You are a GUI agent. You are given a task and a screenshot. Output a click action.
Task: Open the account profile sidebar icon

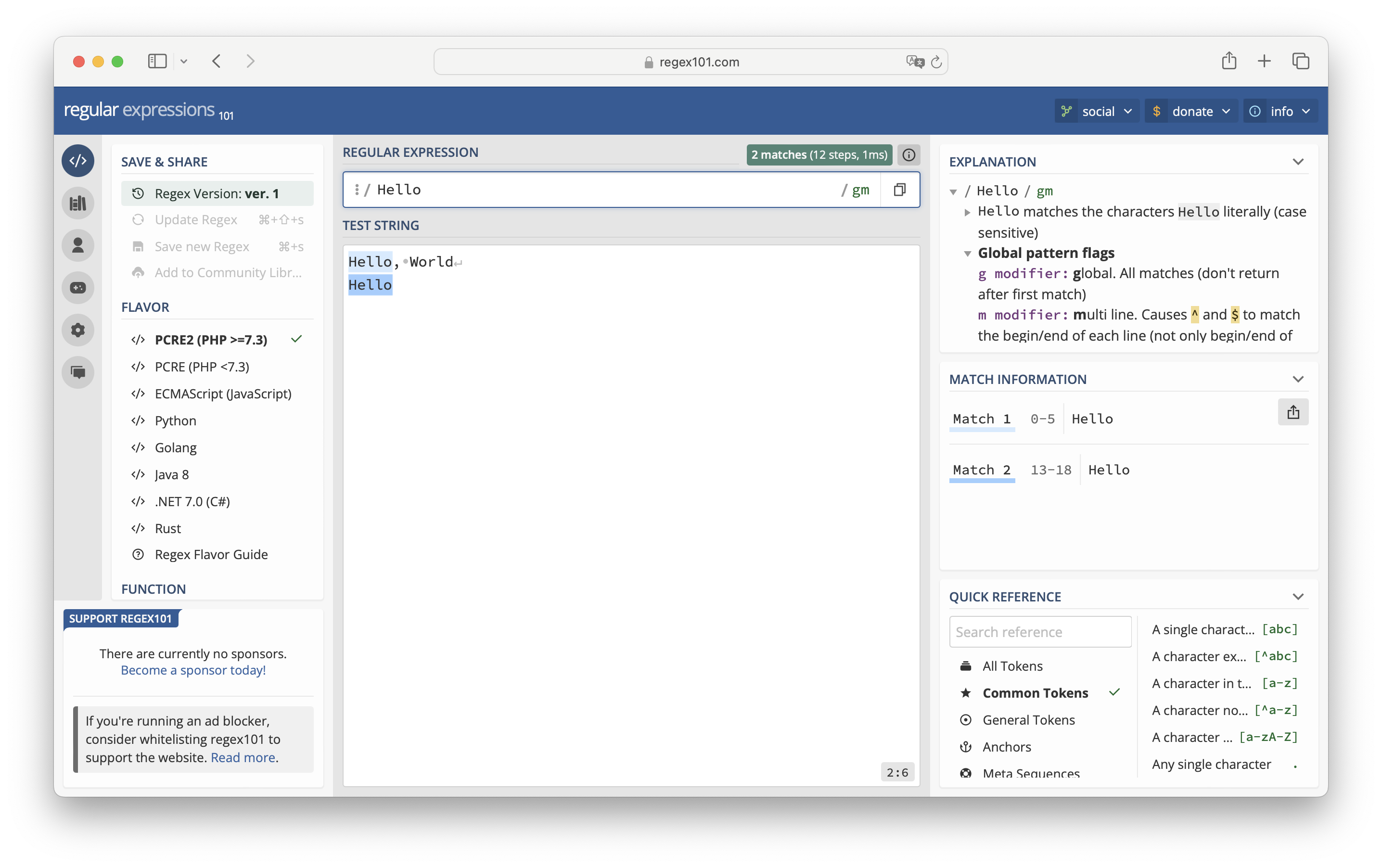(78, 245)
